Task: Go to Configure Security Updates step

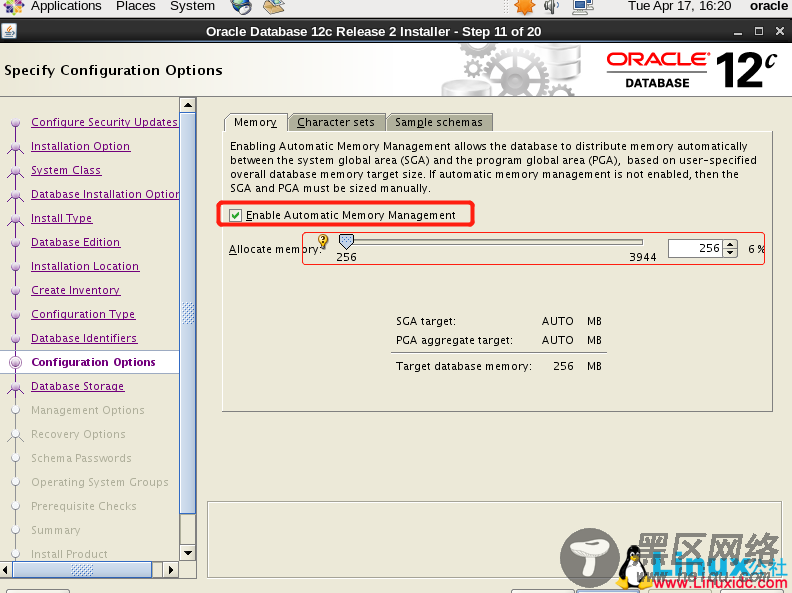Action: pos(104,122)
